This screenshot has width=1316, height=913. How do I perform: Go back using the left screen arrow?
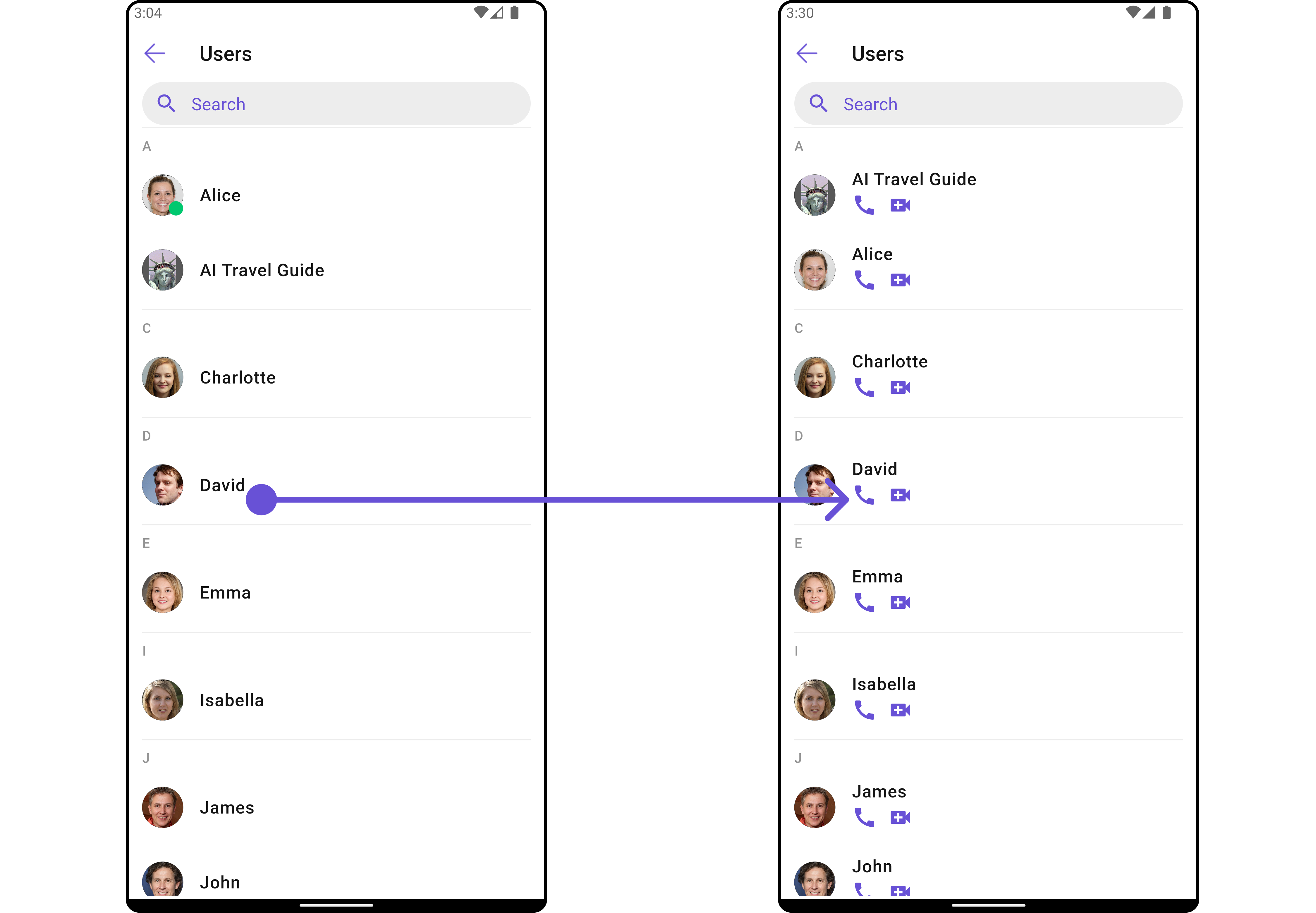(x=154, y=53)
